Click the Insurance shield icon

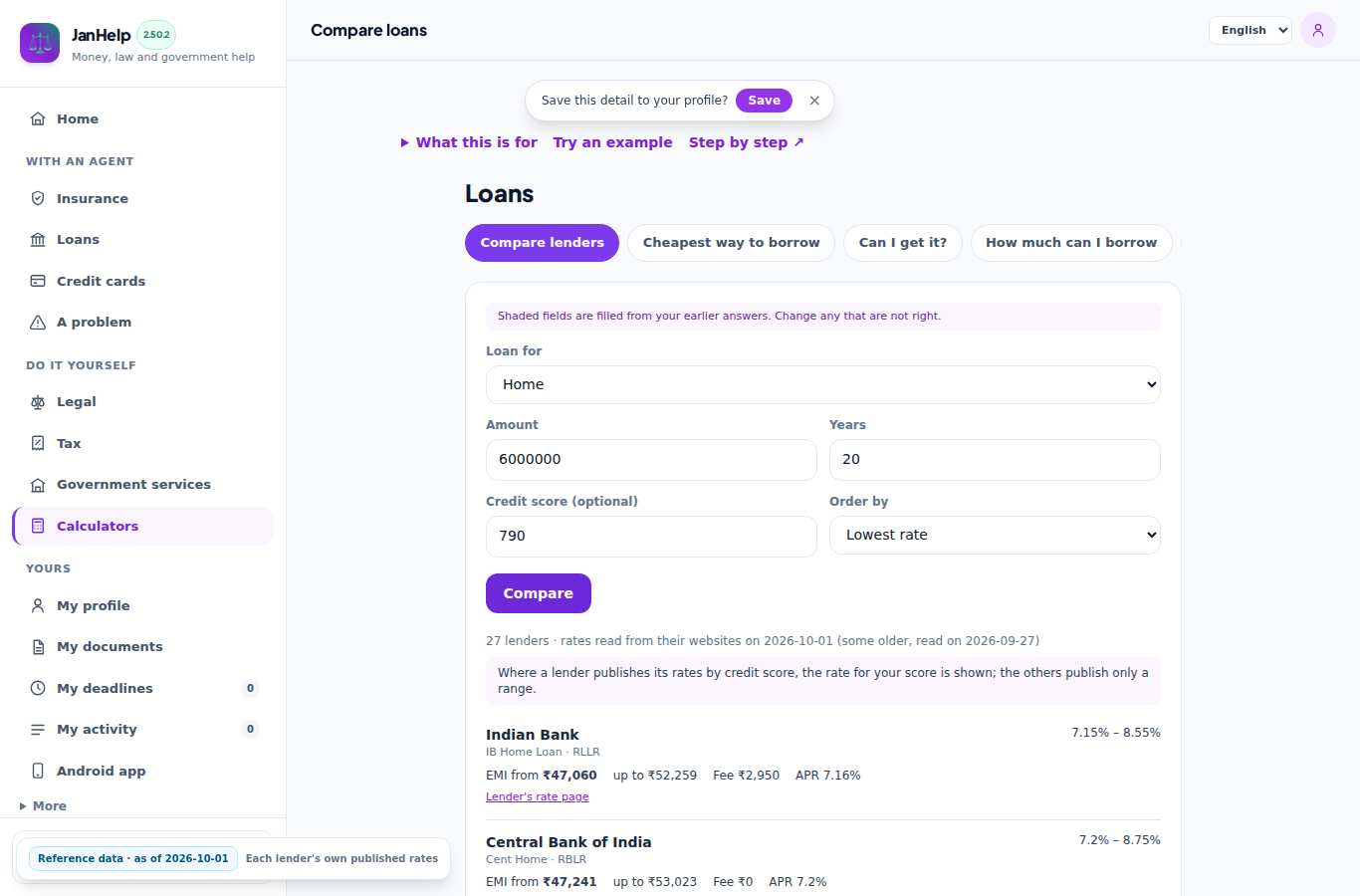click(38, 198)
